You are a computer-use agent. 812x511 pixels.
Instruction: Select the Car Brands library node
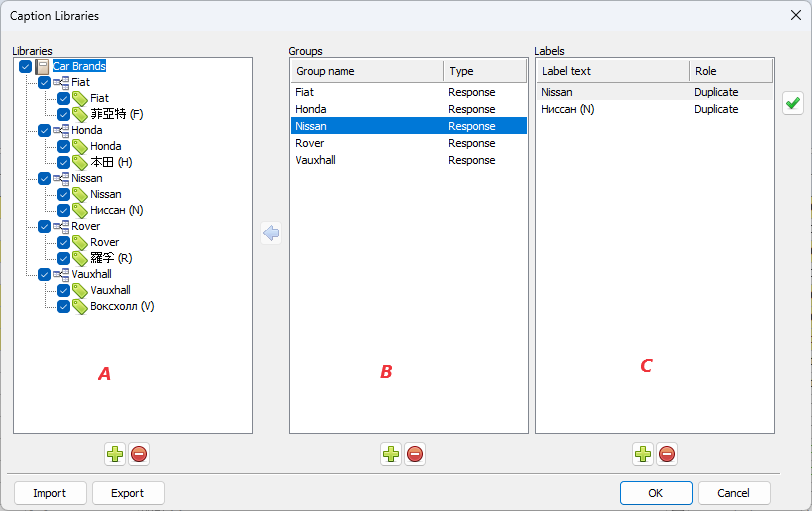79,66
